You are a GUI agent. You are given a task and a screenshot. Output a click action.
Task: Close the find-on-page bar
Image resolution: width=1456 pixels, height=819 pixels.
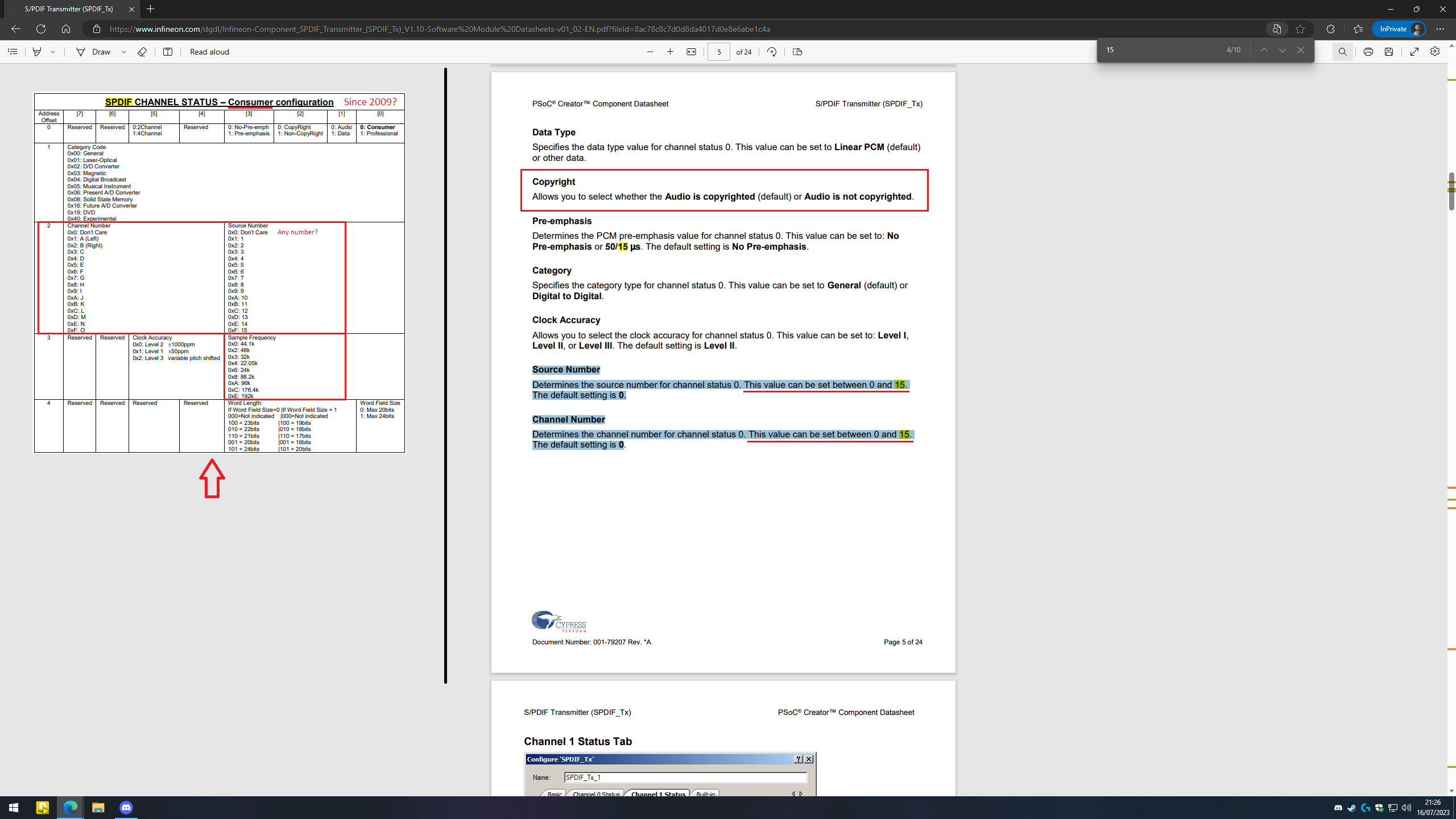tap(1301, 50)
